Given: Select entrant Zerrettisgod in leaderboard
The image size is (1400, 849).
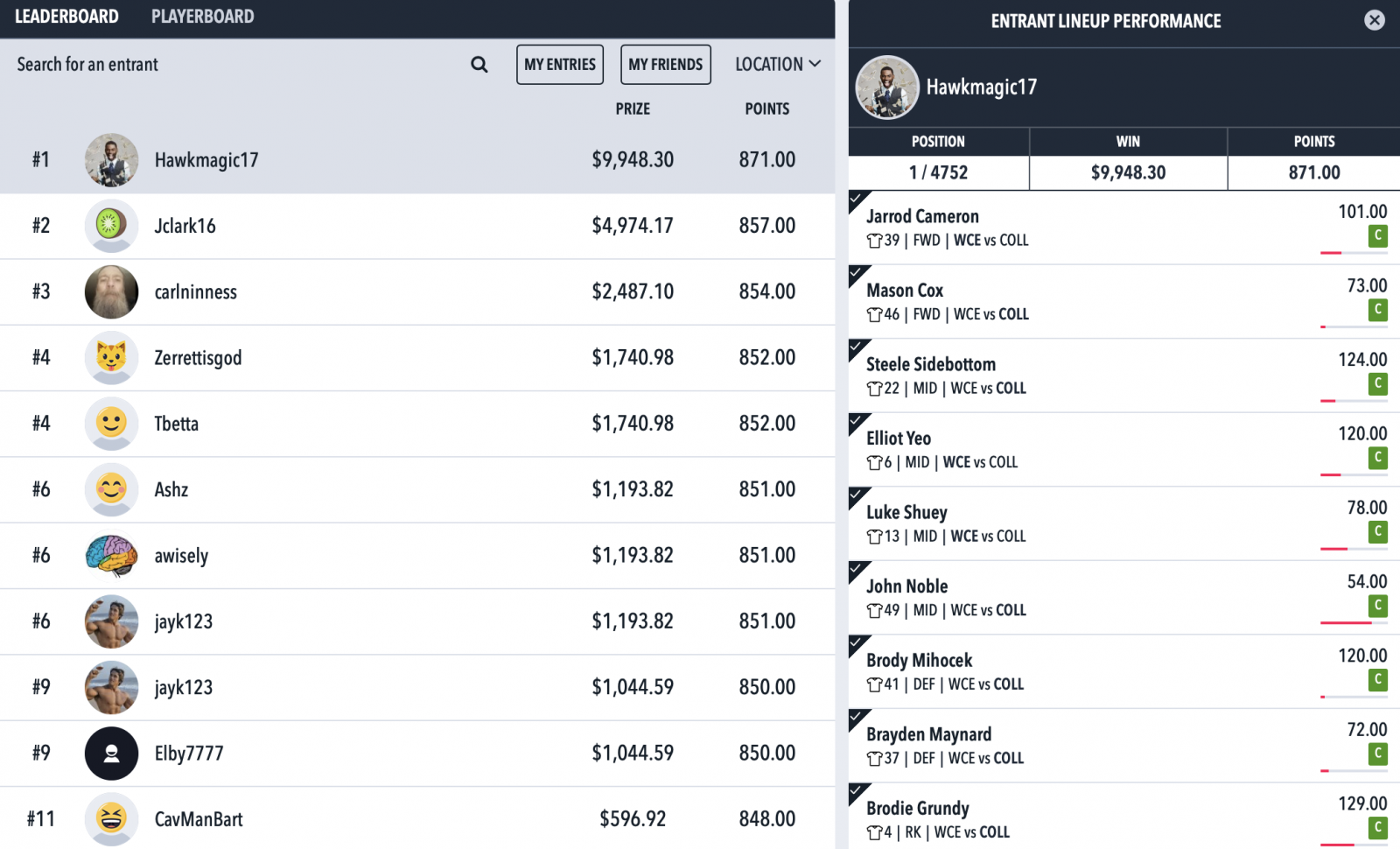Looking at the screenshot, I should tap(417, 358).
